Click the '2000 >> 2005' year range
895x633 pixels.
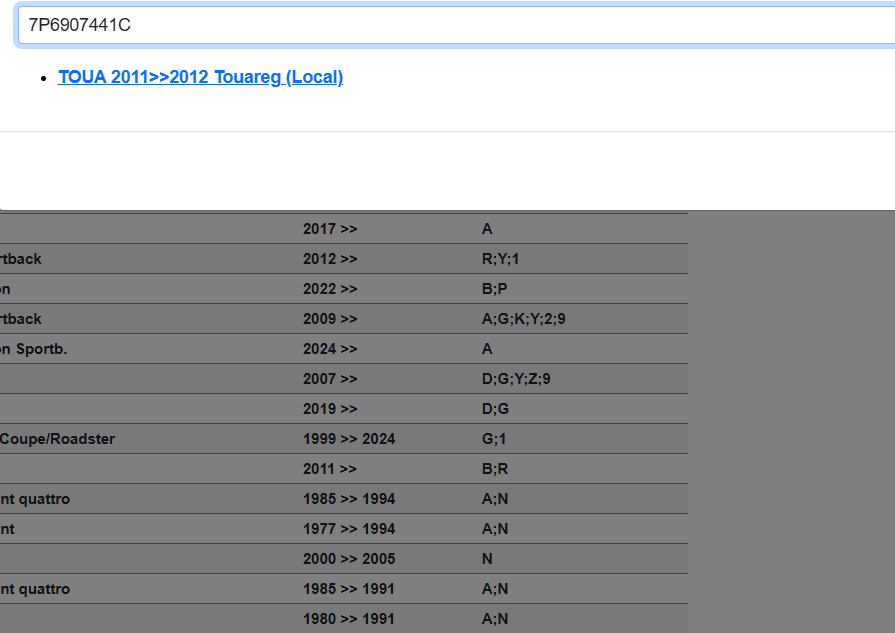pos(349,559)
